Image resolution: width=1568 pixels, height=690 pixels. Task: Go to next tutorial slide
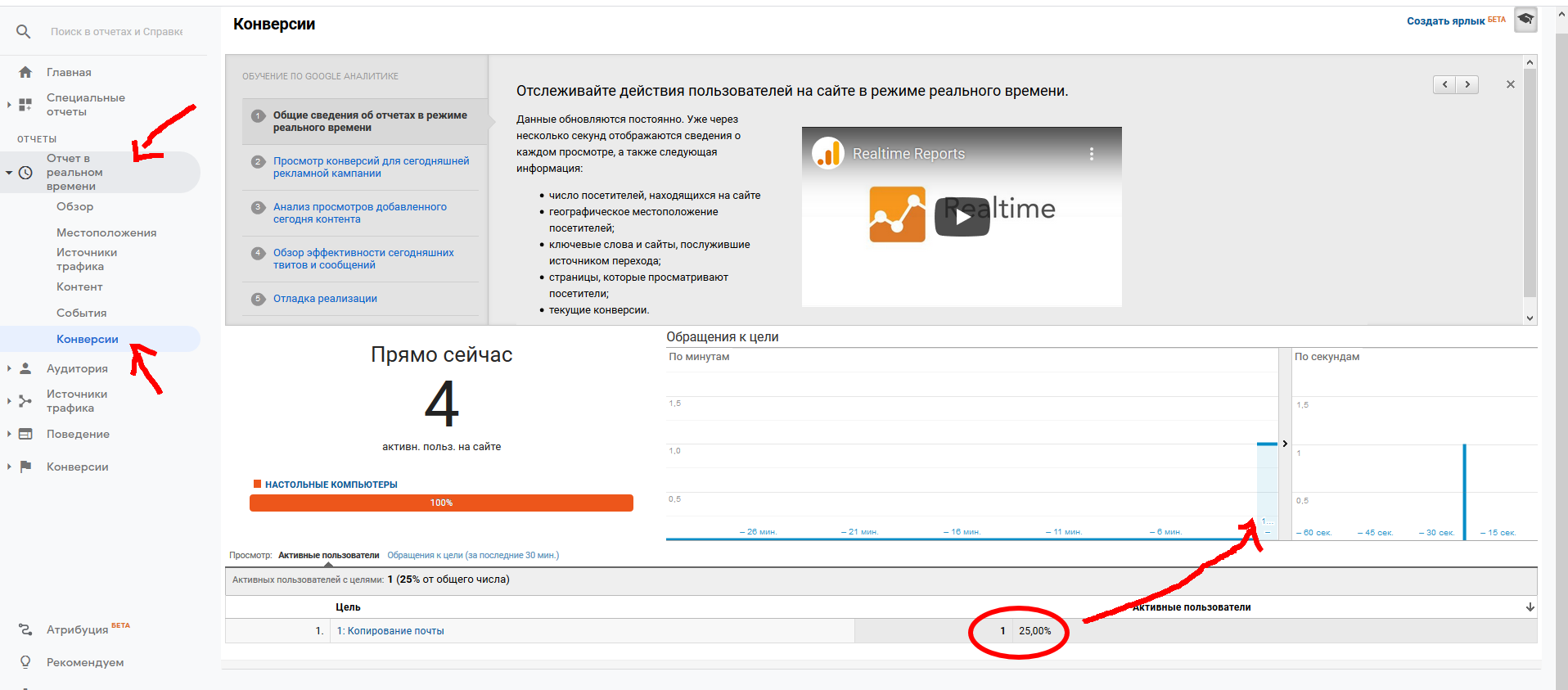tap(1467, 84)
